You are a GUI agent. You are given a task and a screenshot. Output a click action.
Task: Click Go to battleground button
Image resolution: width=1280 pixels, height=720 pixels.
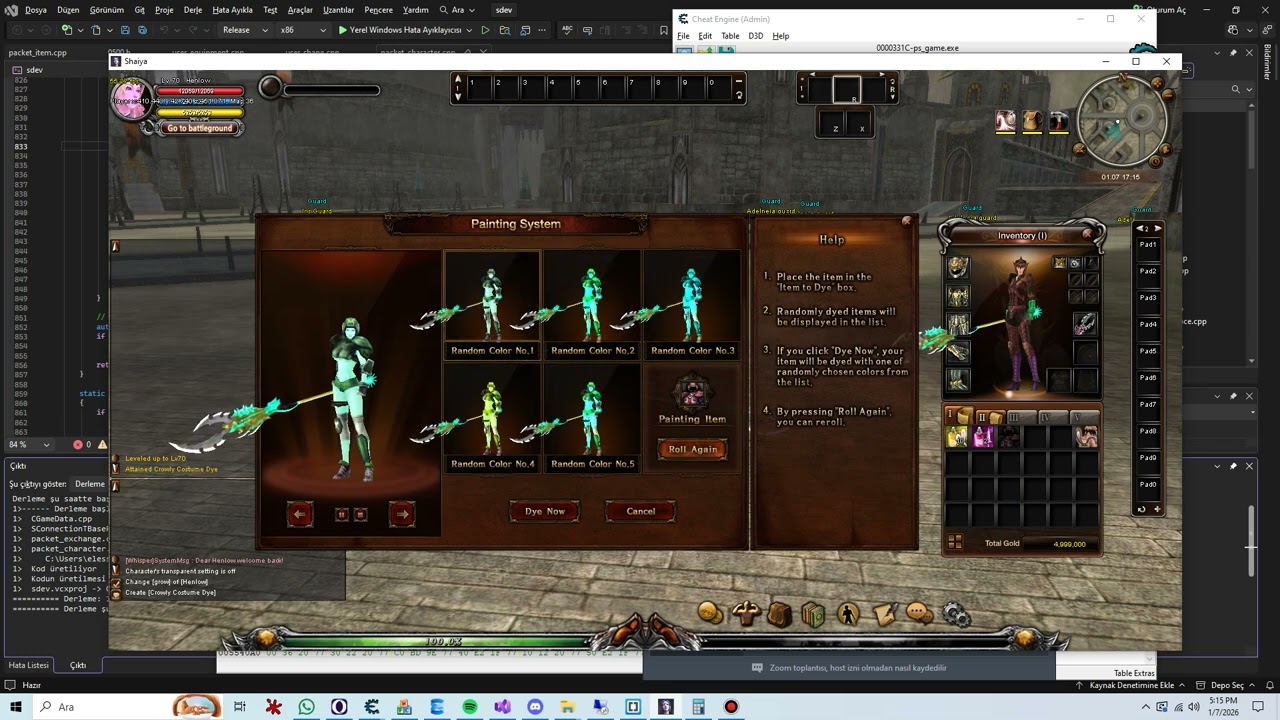coord(200,128)
